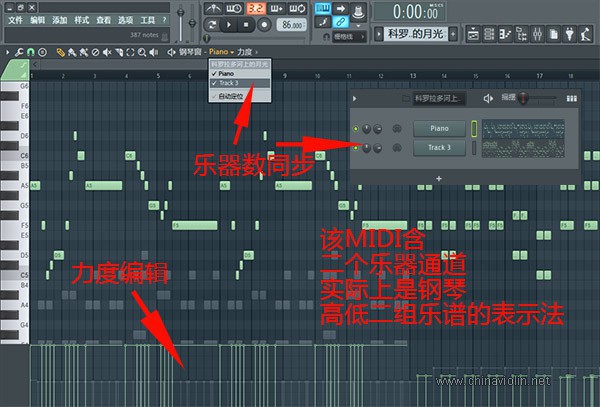The width and height of the screenshot is (600, 407).
Task: Open the 选项 menu
Action: point(126,20)
